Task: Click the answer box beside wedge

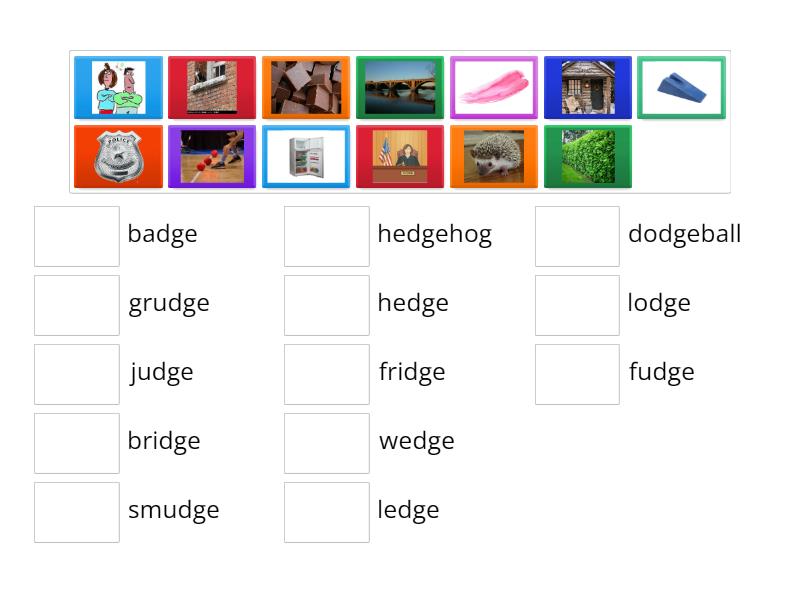Action: coord(327,442)
